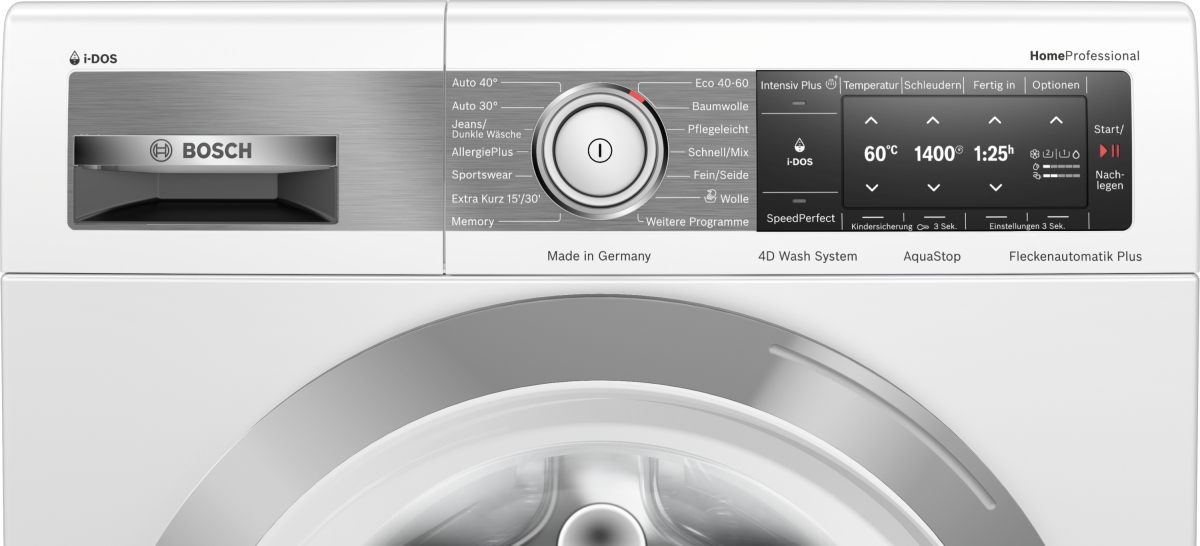Tap the up arrow under Optionen
Screen dimensions: 1200x546
[1056, 121]
